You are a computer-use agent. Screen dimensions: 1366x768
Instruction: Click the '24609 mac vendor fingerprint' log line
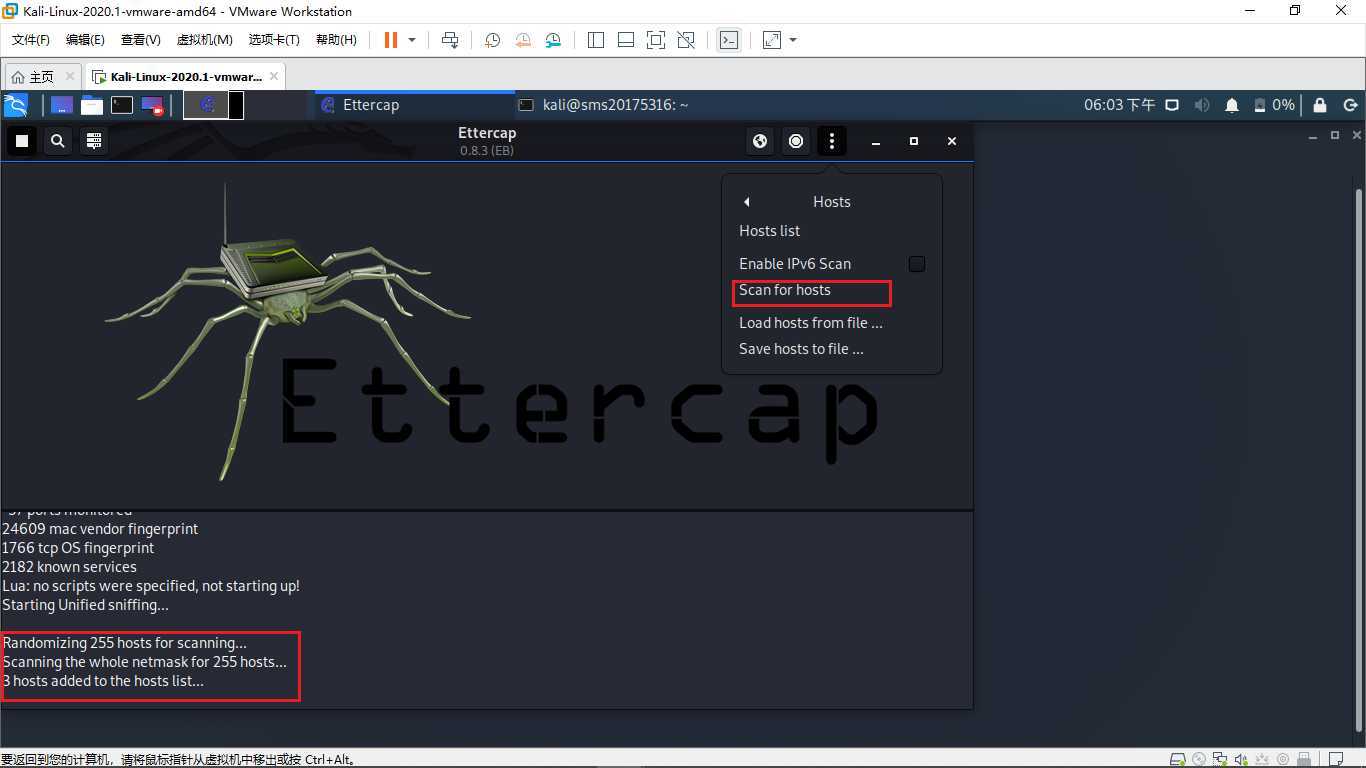[x=100, y=529]
